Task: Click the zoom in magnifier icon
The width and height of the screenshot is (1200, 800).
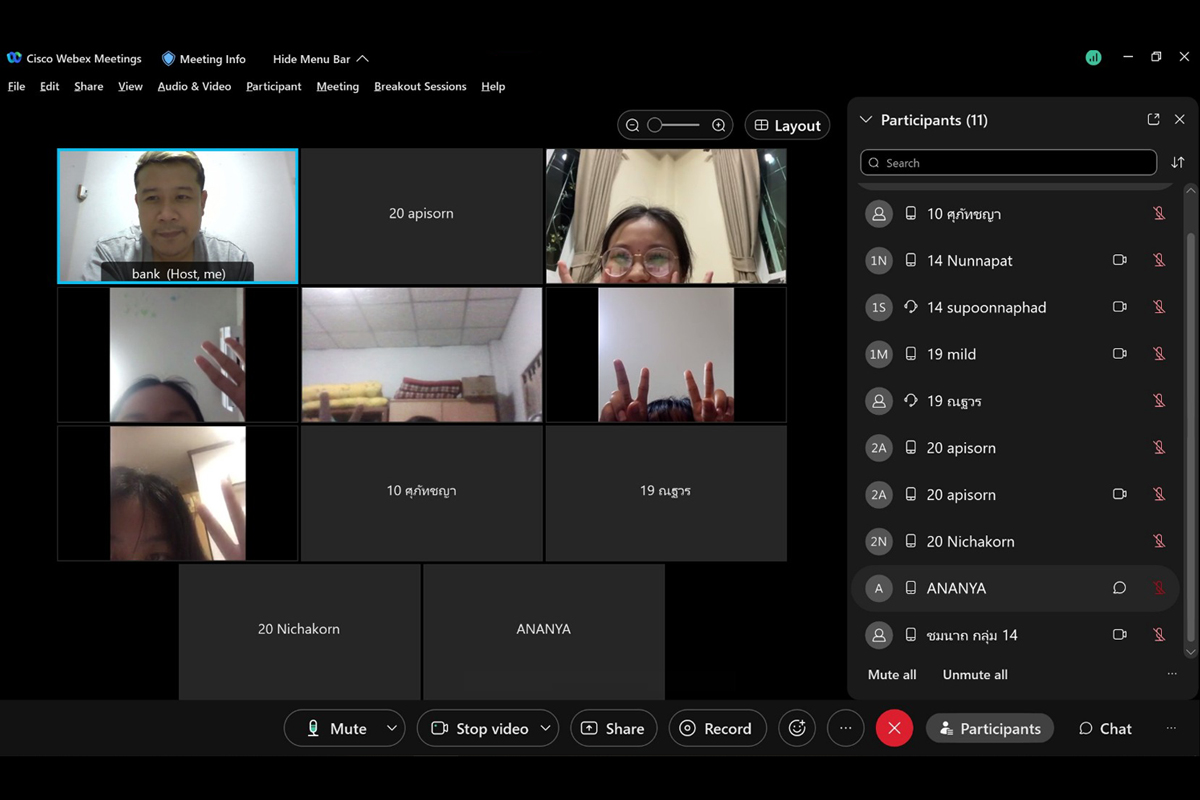Action: click(718, 125)
